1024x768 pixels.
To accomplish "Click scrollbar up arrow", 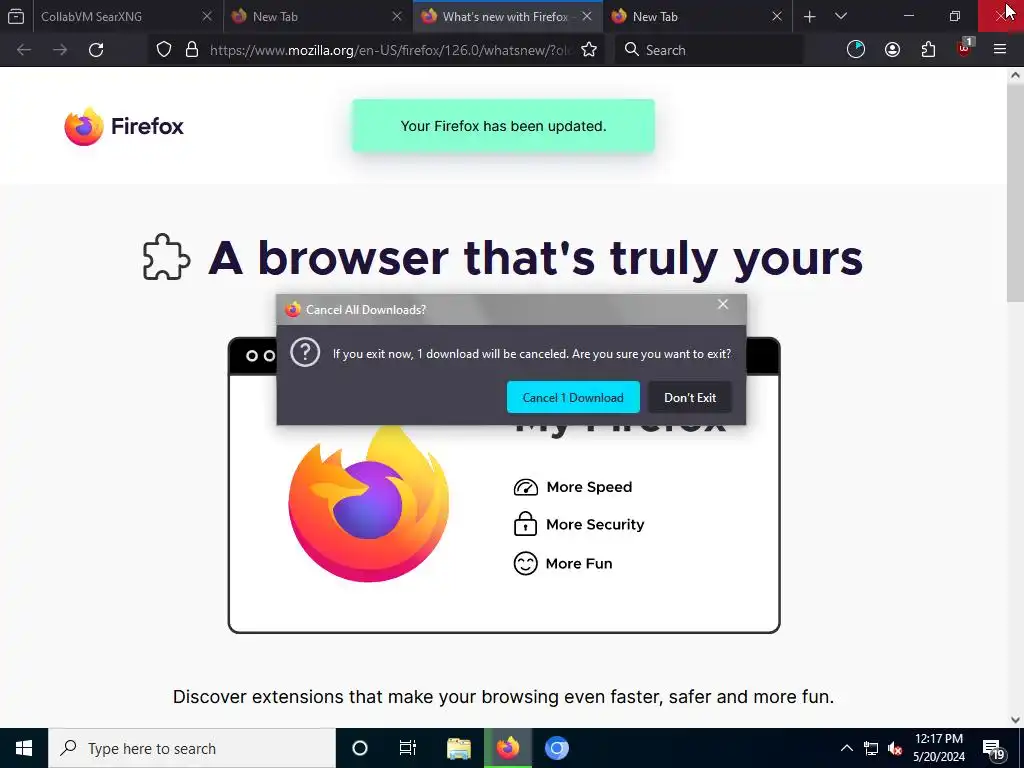I will (x=1015, y=75).
